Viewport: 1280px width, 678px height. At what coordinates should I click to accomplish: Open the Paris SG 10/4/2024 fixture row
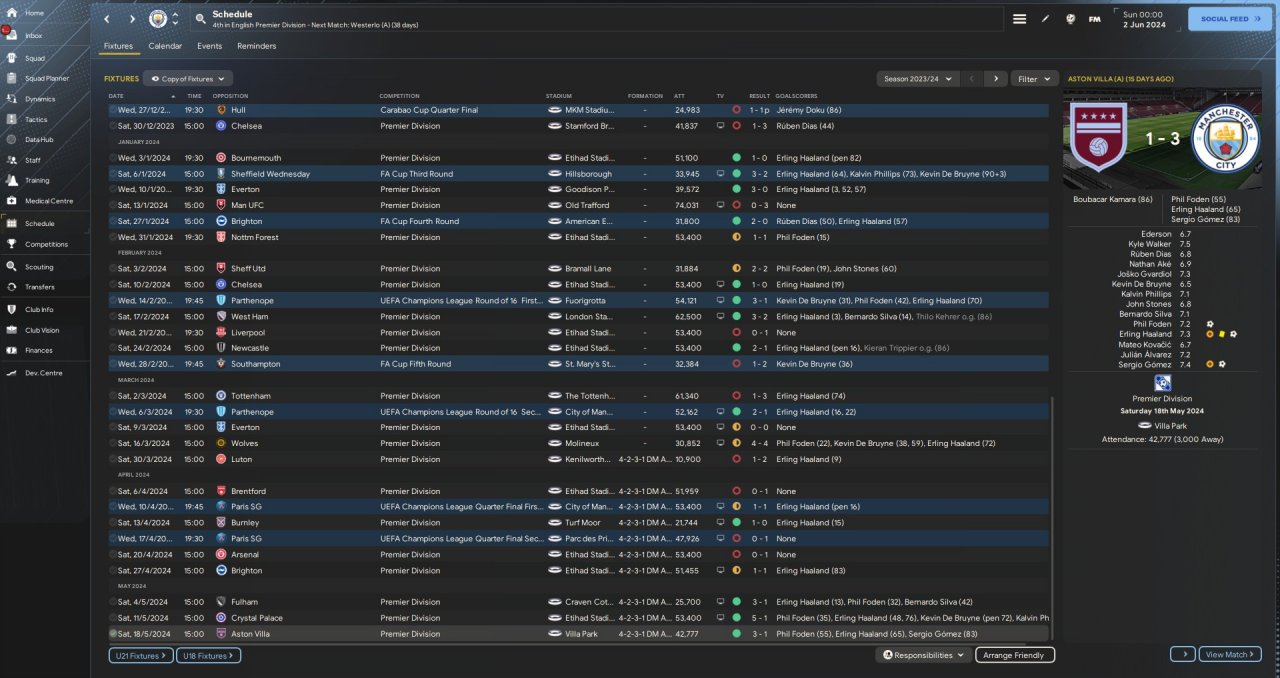(x=579, y=507)
